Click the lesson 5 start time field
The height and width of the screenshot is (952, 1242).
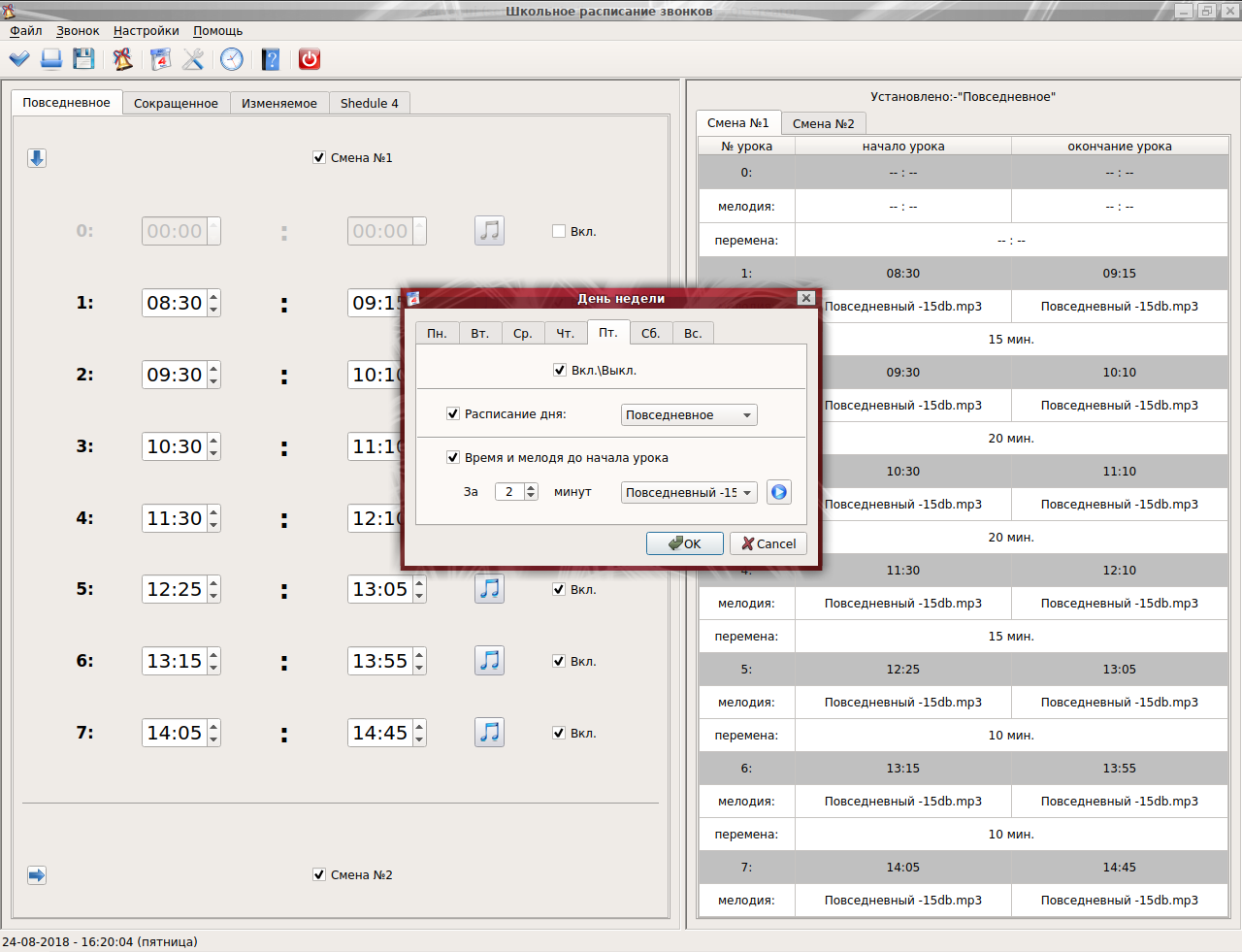point(175,589)
